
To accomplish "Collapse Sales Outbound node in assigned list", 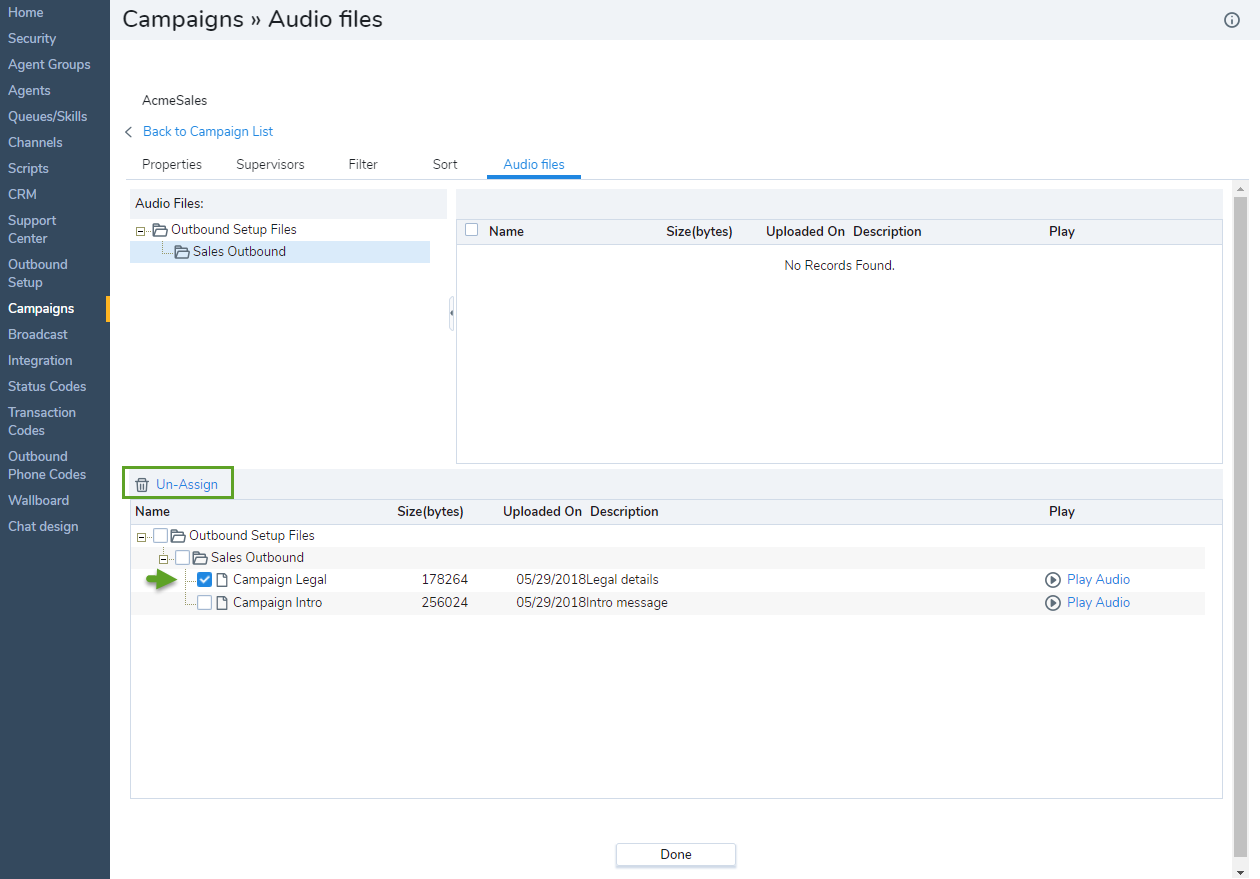I will tap(163, 559).
